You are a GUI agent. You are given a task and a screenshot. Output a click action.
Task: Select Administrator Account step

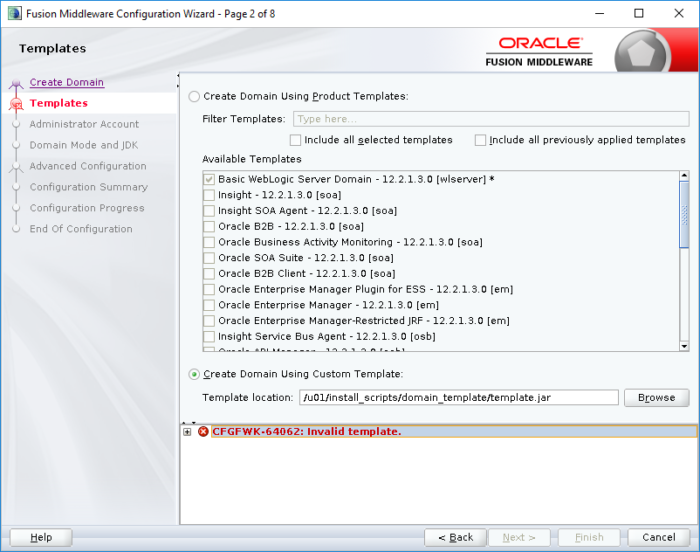click(84, 124)
